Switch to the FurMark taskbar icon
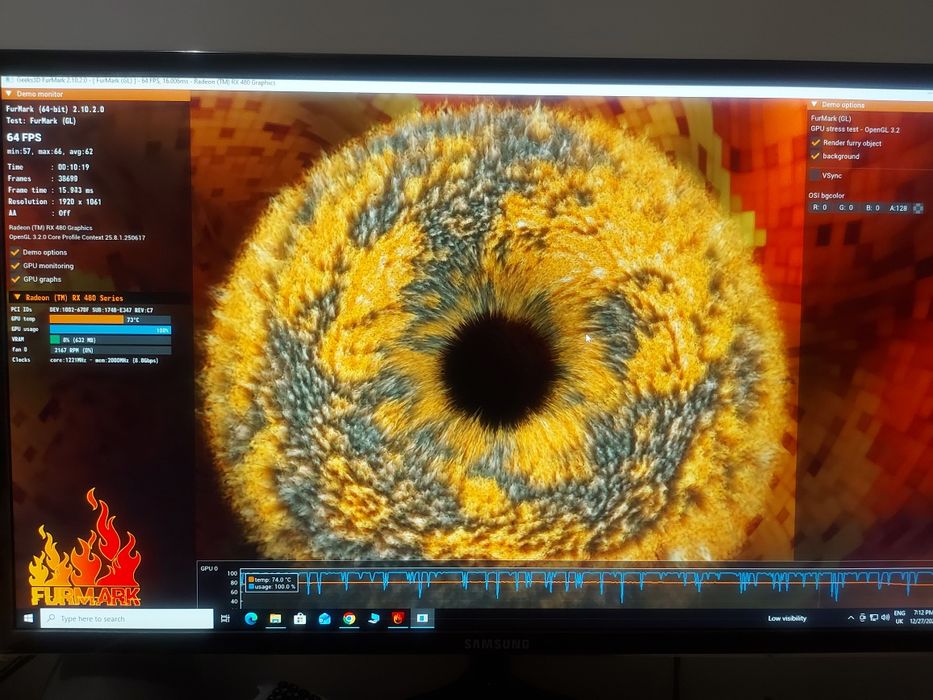This screenshot has height=700, width=933. (398, 618)
